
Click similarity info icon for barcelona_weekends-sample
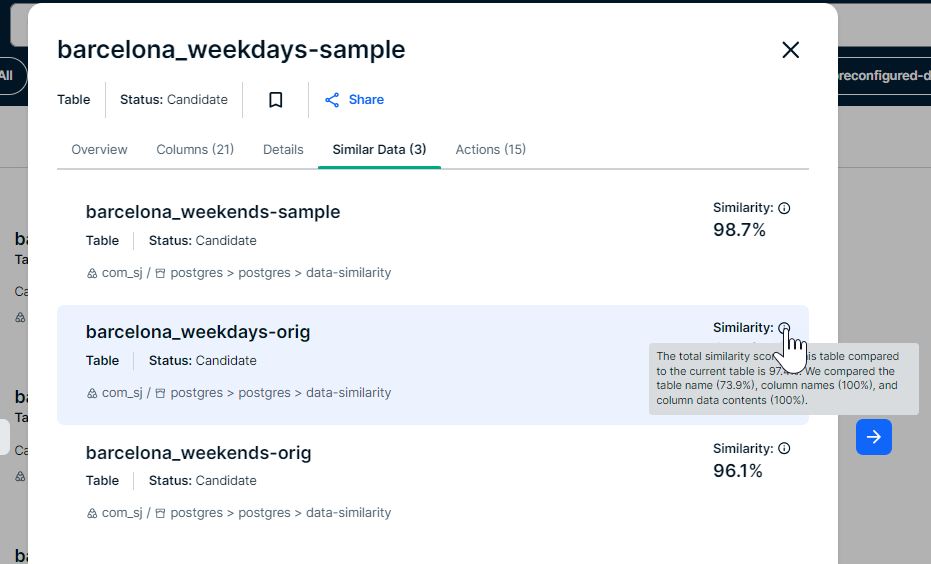point(784,208)
